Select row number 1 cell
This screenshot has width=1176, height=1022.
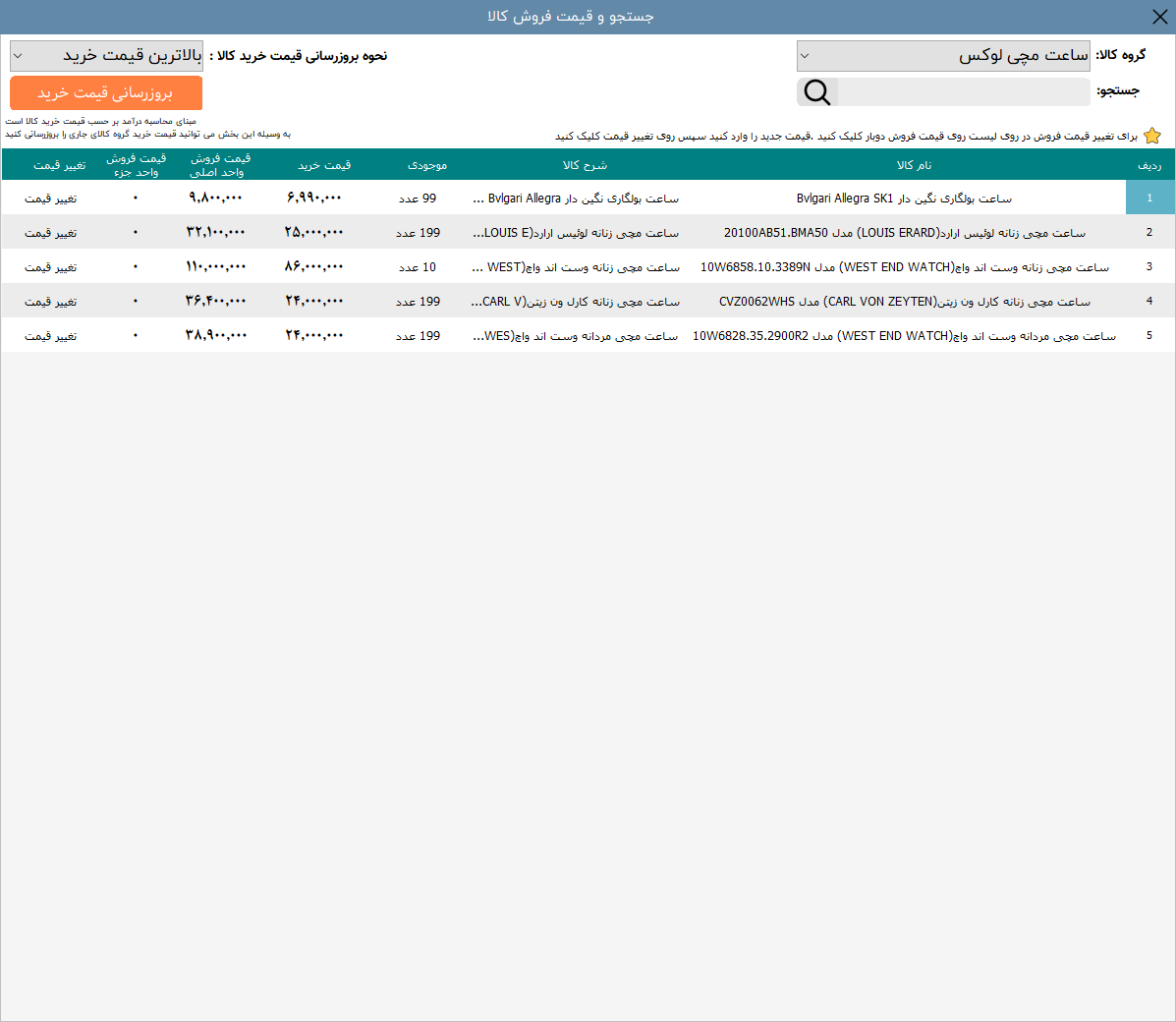coord(1149,199)
